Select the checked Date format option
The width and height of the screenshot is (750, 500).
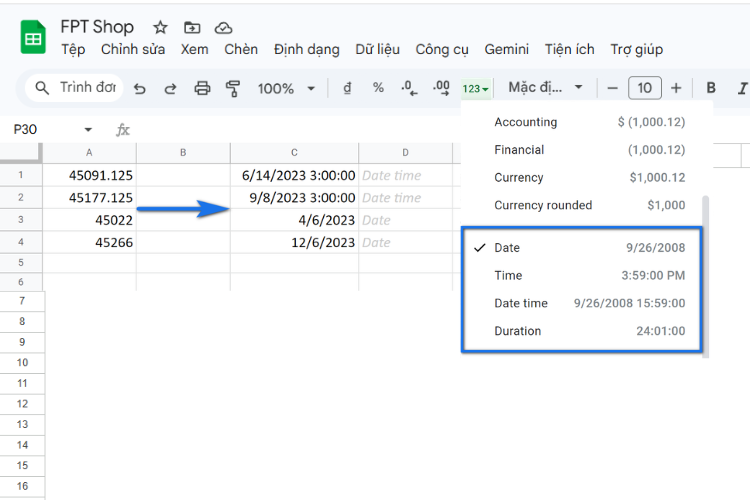582,248
